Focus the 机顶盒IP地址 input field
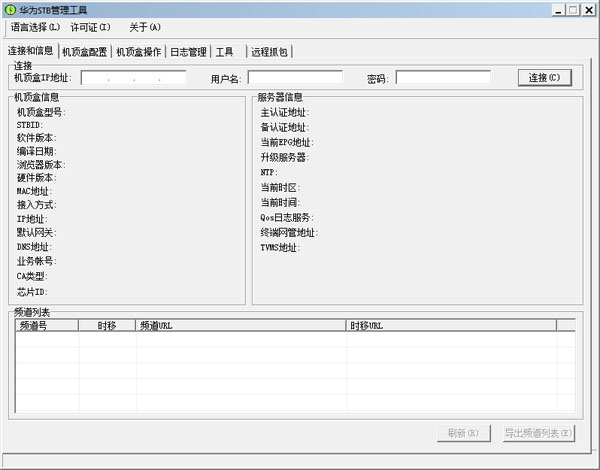The height and width of the screenshot is (470, 600). 134,78
